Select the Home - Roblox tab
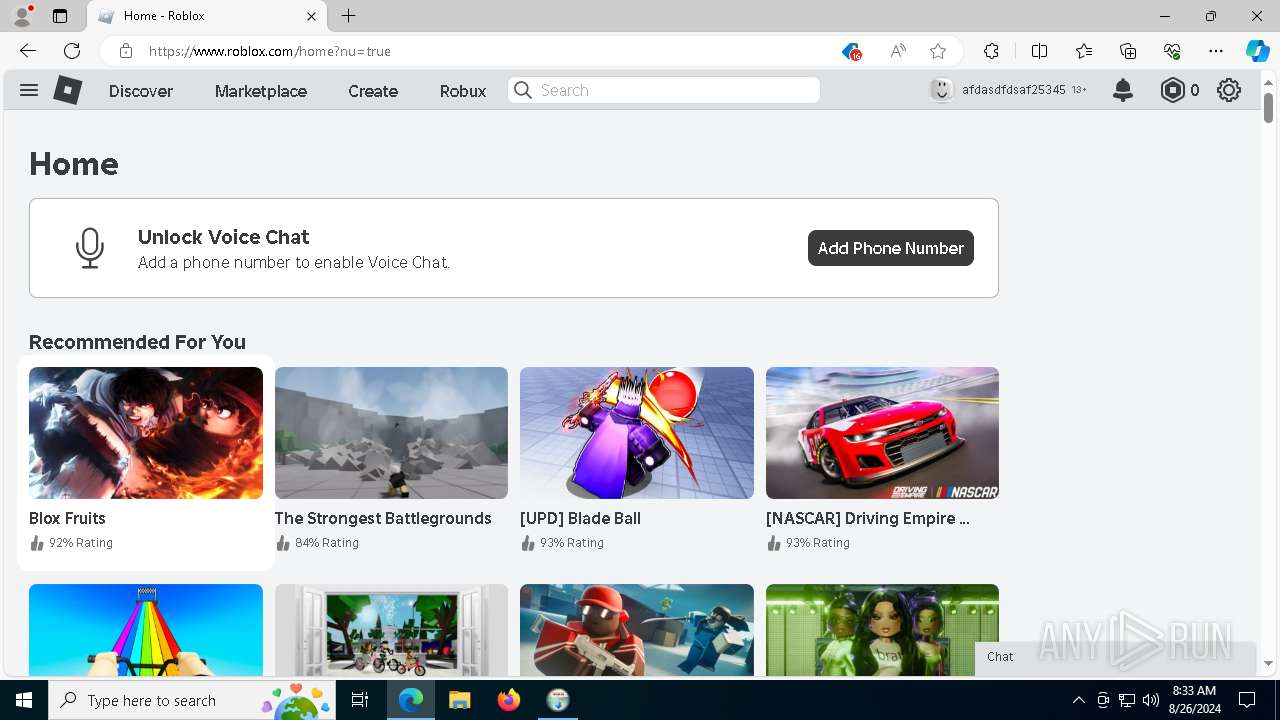1280x720 pixels. pyautogui.click(x=207, y=16)
